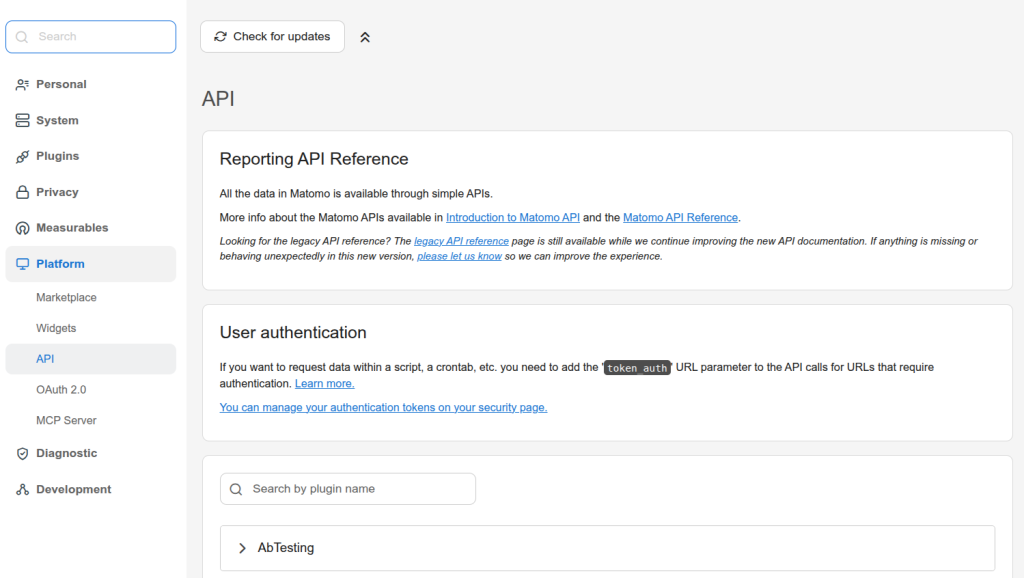Open the Development menu section
Image resolution: width=1024 pixels, height=578 pixels.
click(91, 489)
